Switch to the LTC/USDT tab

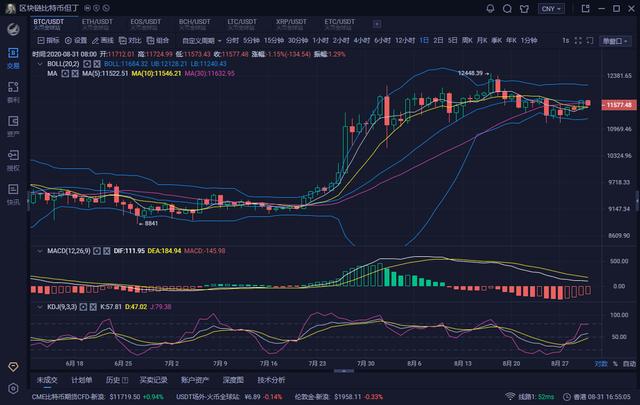(x=242, y=24)
